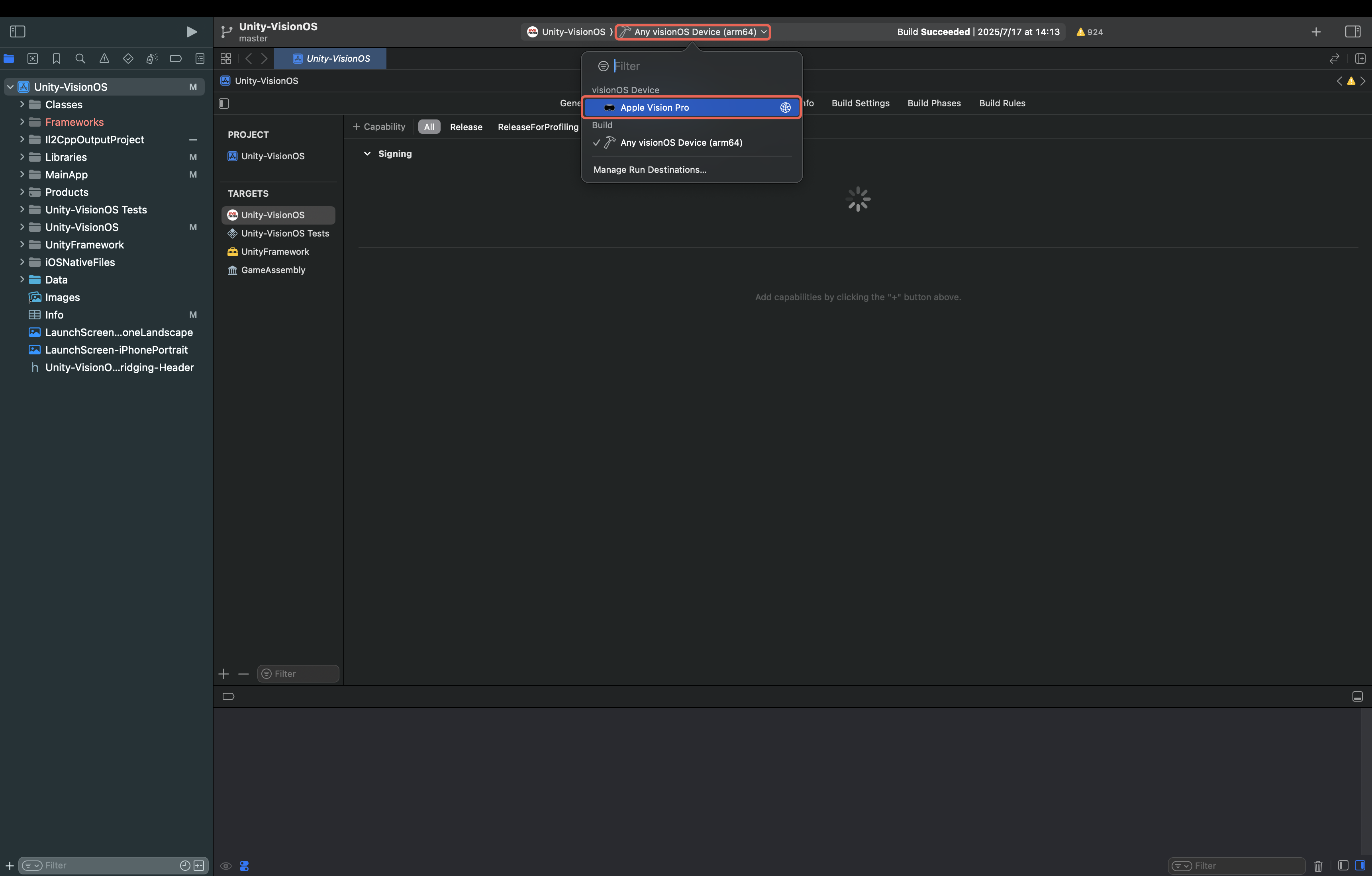
Task: Expand the MainApp folder
Action: 22,174
